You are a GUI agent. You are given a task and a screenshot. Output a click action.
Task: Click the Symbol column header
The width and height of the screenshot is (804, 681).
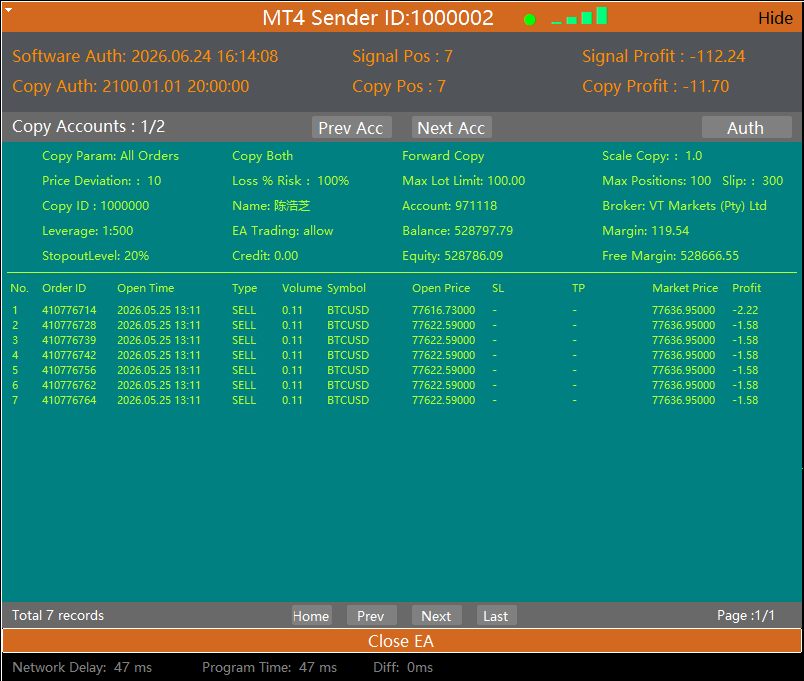[x=347, y=288]
